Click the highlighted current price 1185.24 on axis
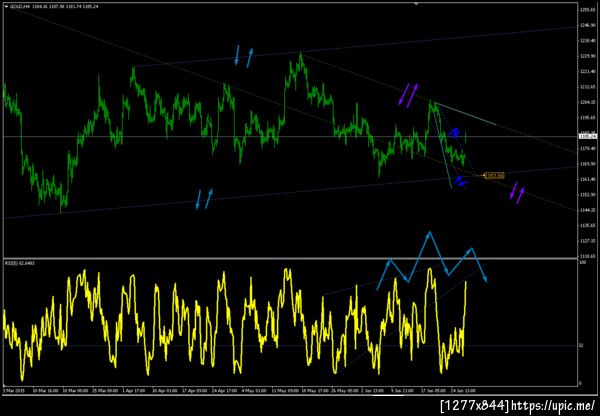600x416 pixels. click(x=588, y=136)
